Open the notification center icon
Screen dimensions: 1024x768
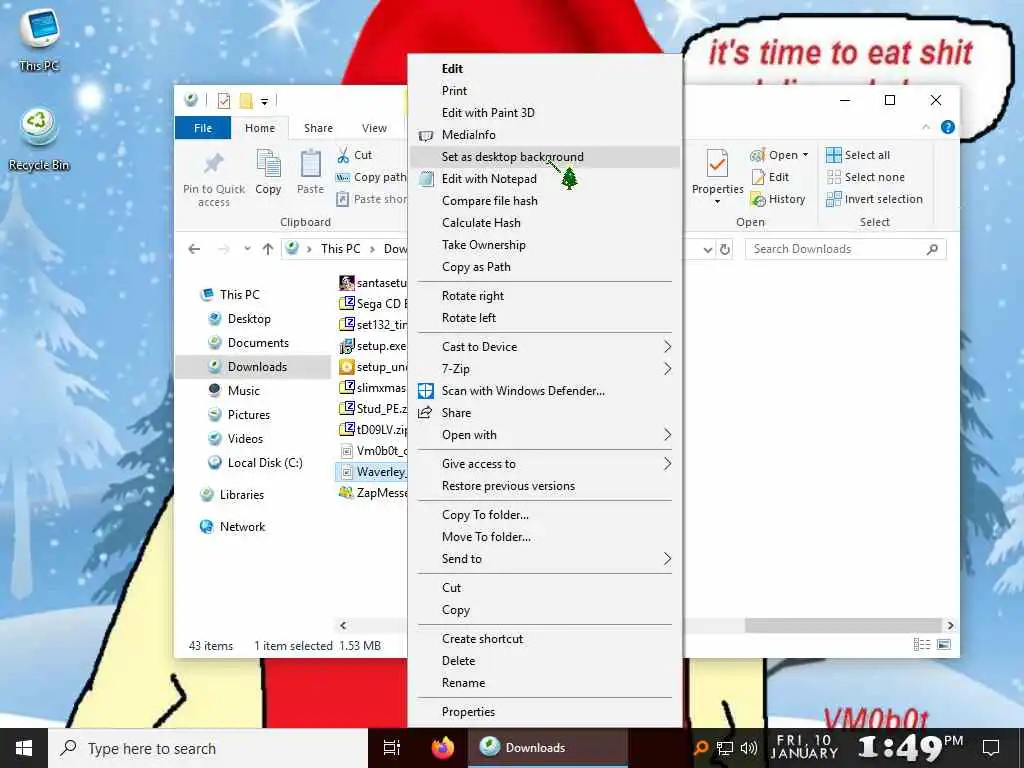[991, 748]
